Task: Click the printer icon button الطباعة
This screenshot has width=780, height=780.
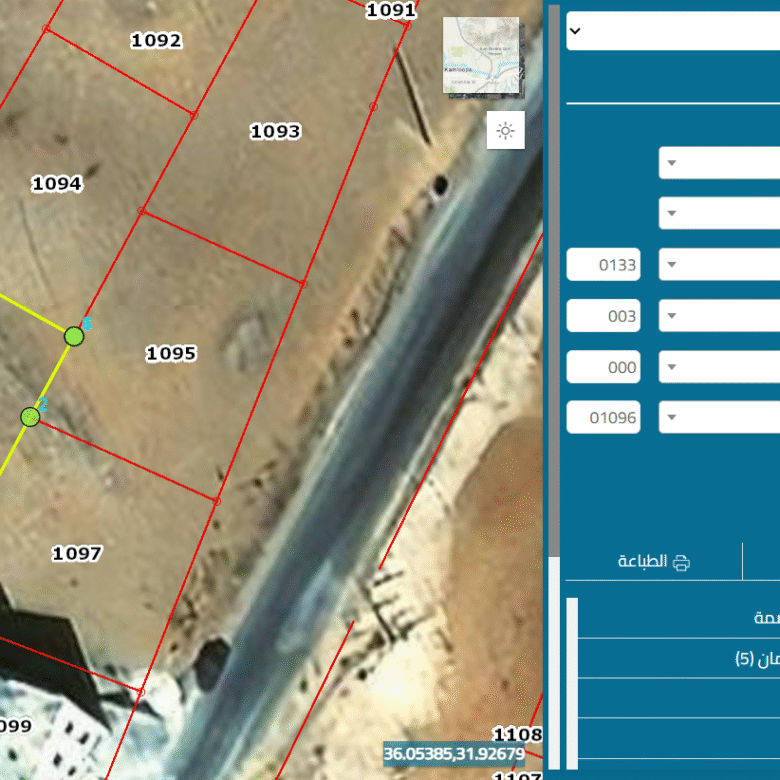Action: [654, 561]
